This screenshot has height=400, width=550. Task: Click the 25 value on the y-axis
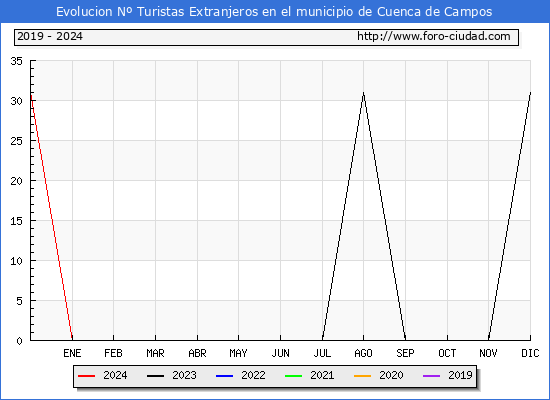pos(16,141)
